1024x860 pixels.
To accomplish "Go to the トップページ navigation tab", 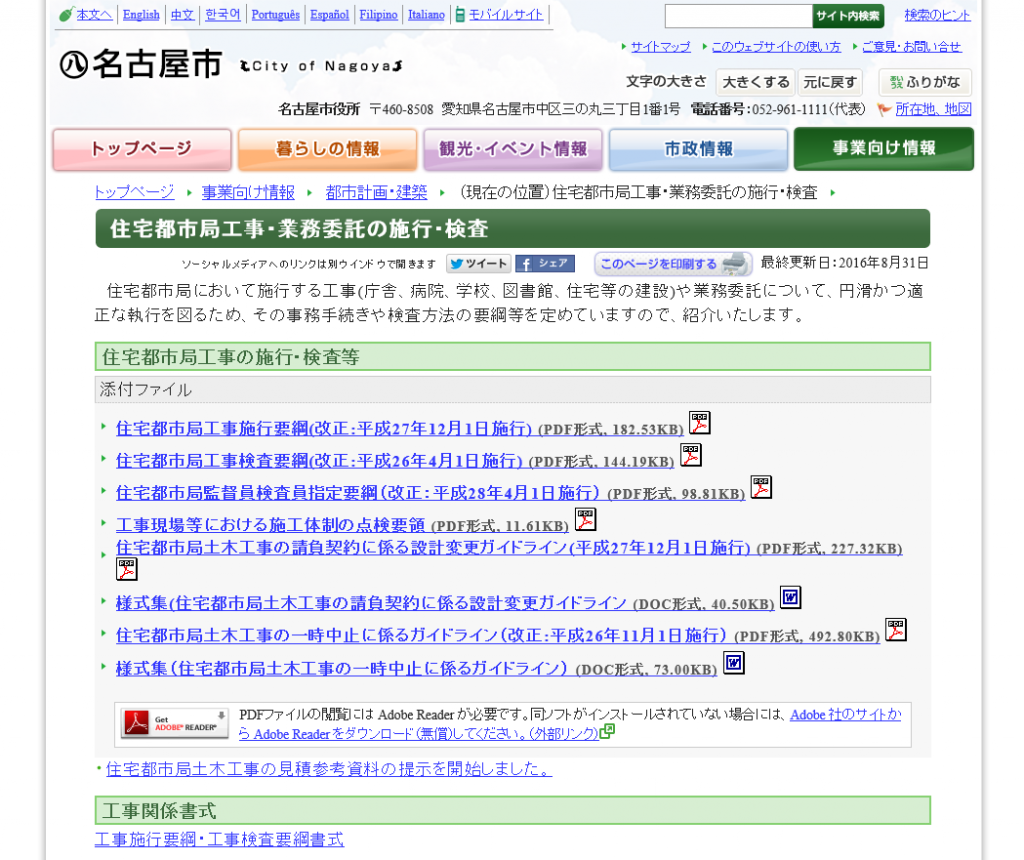I will click(142, 149).
